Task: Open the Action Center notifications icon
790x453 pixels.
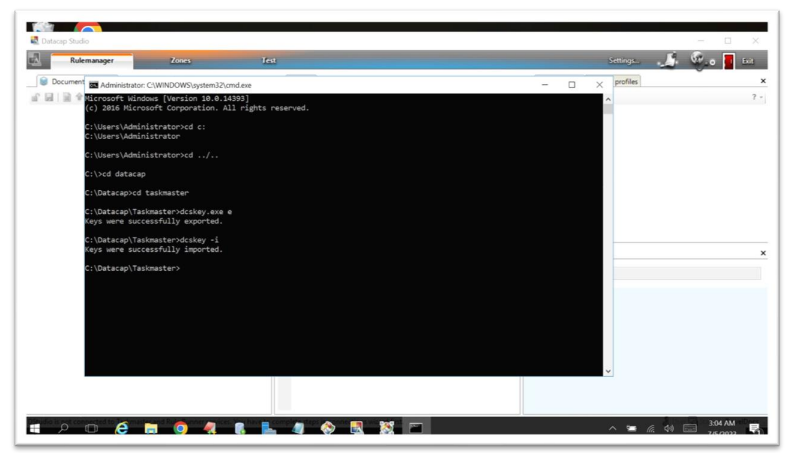Action: (x=754, y=428)
